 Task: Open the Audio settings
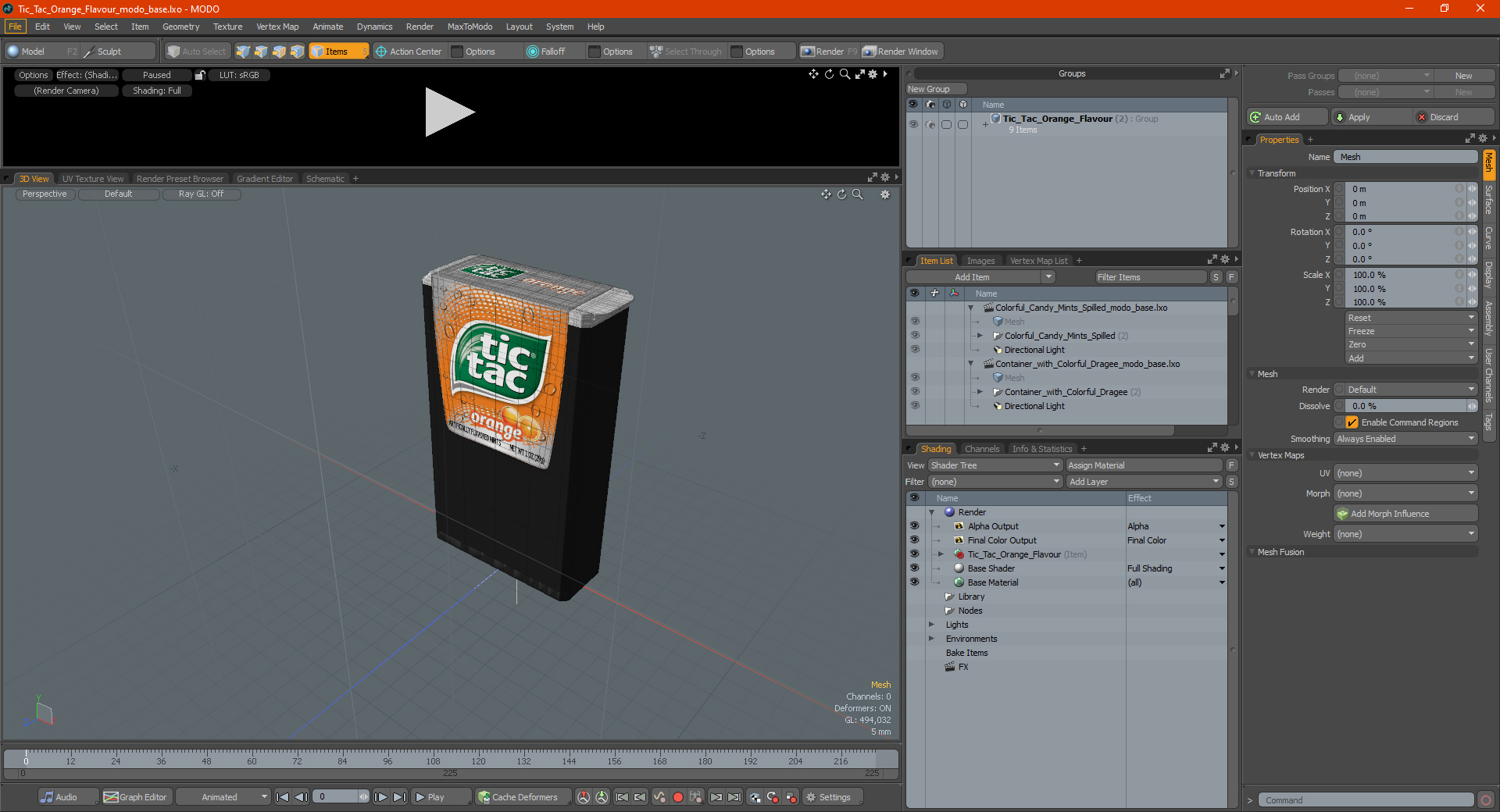[68, 797]
